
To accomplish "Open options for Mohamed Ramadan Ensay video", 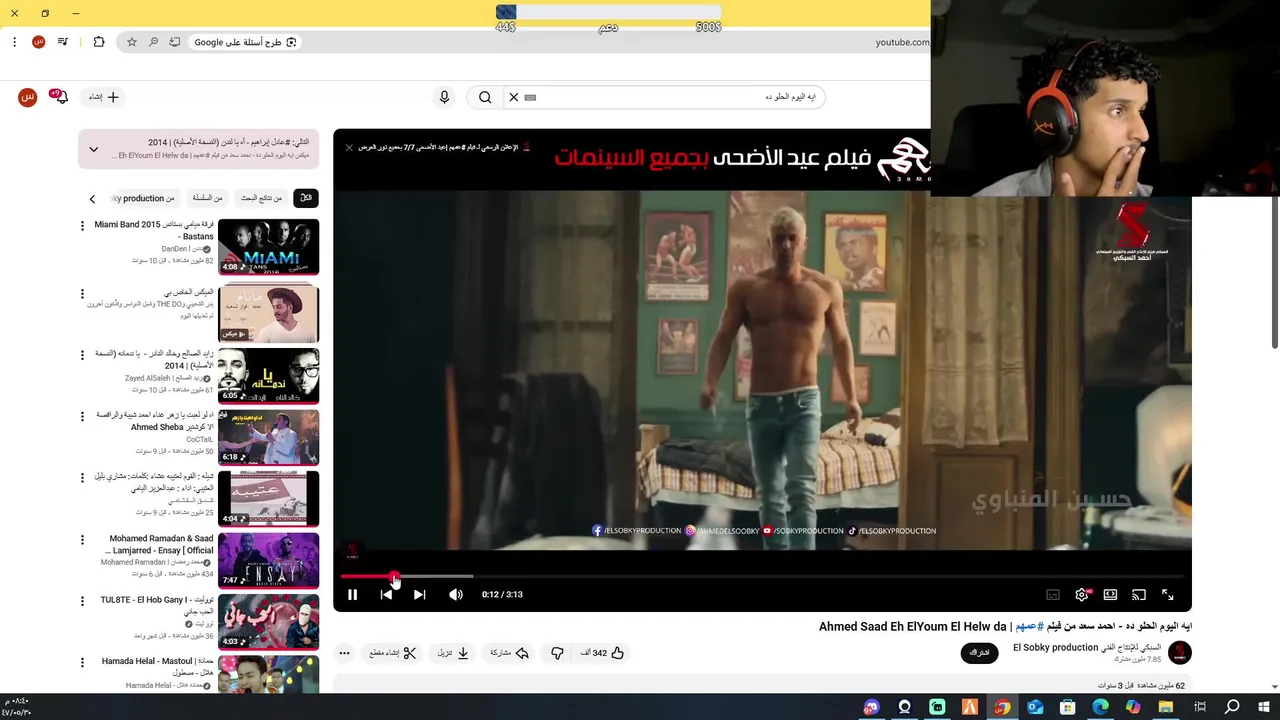I will 82,540.
